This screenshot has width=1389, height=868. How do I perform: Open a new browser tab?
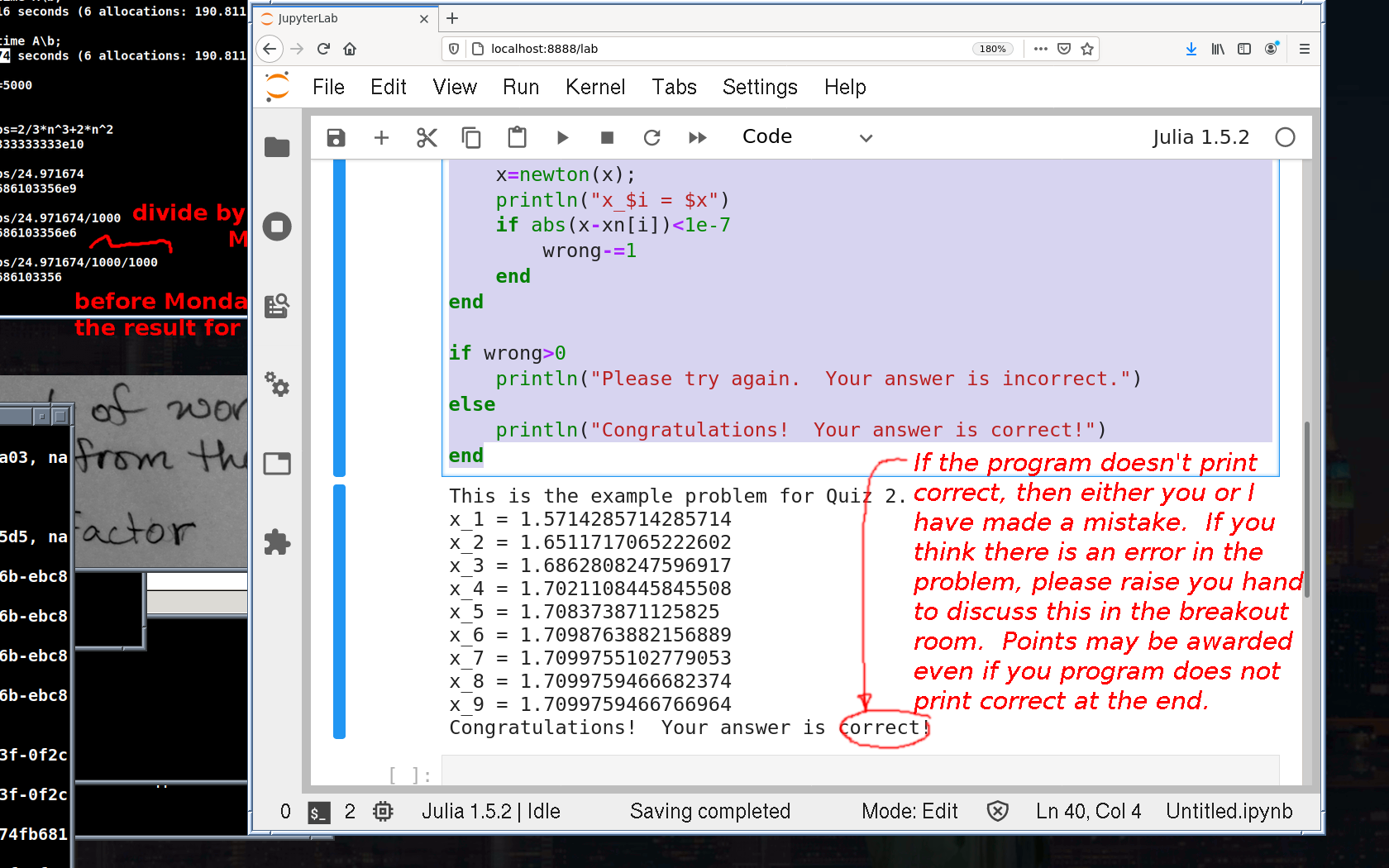click(x=452, y=18)
